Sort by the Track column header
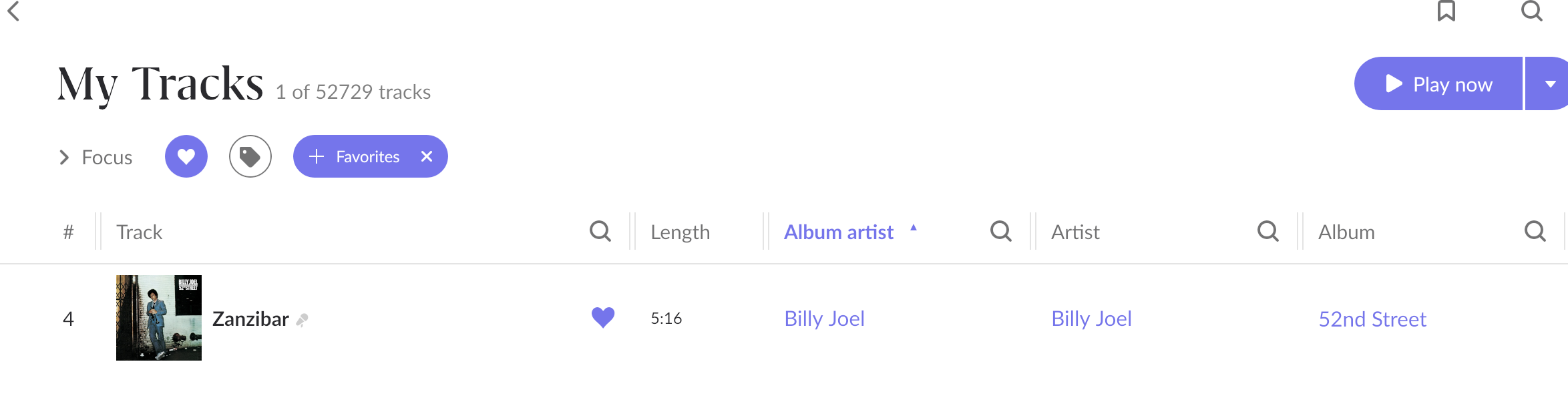 pos(140,232)
